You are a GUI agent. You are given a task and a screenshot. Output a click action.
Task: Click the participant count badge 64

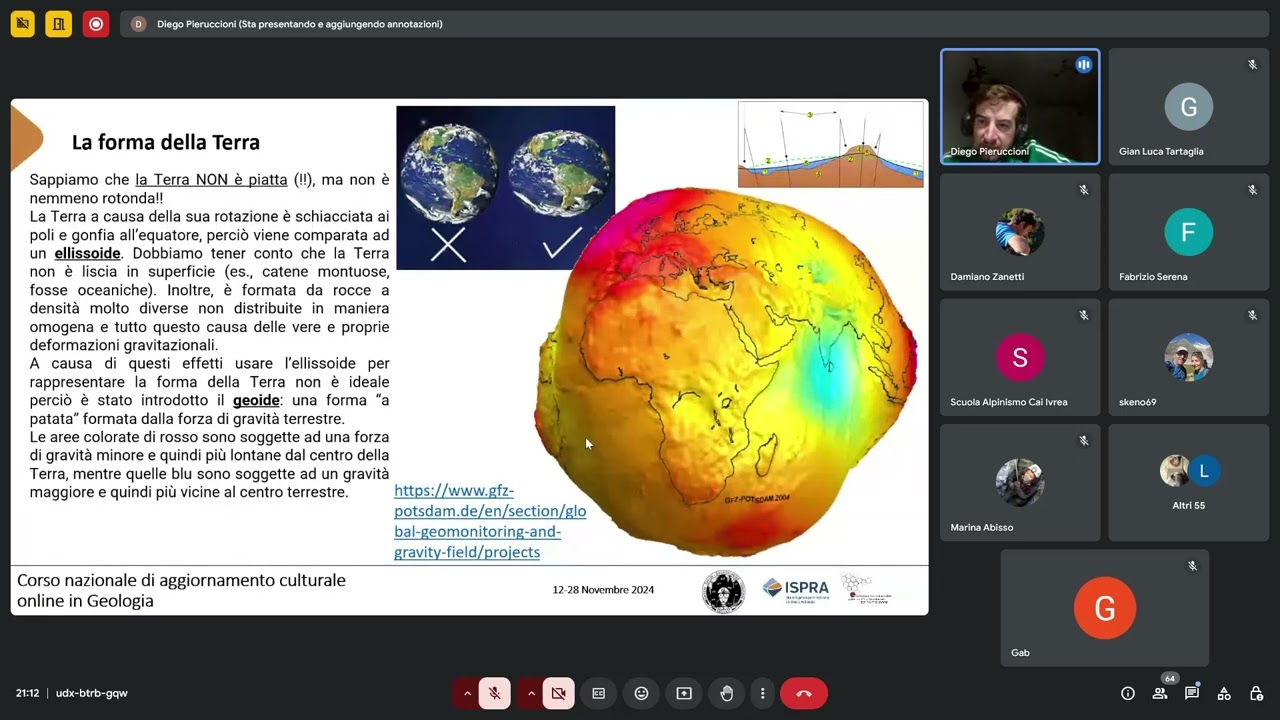1170,679
